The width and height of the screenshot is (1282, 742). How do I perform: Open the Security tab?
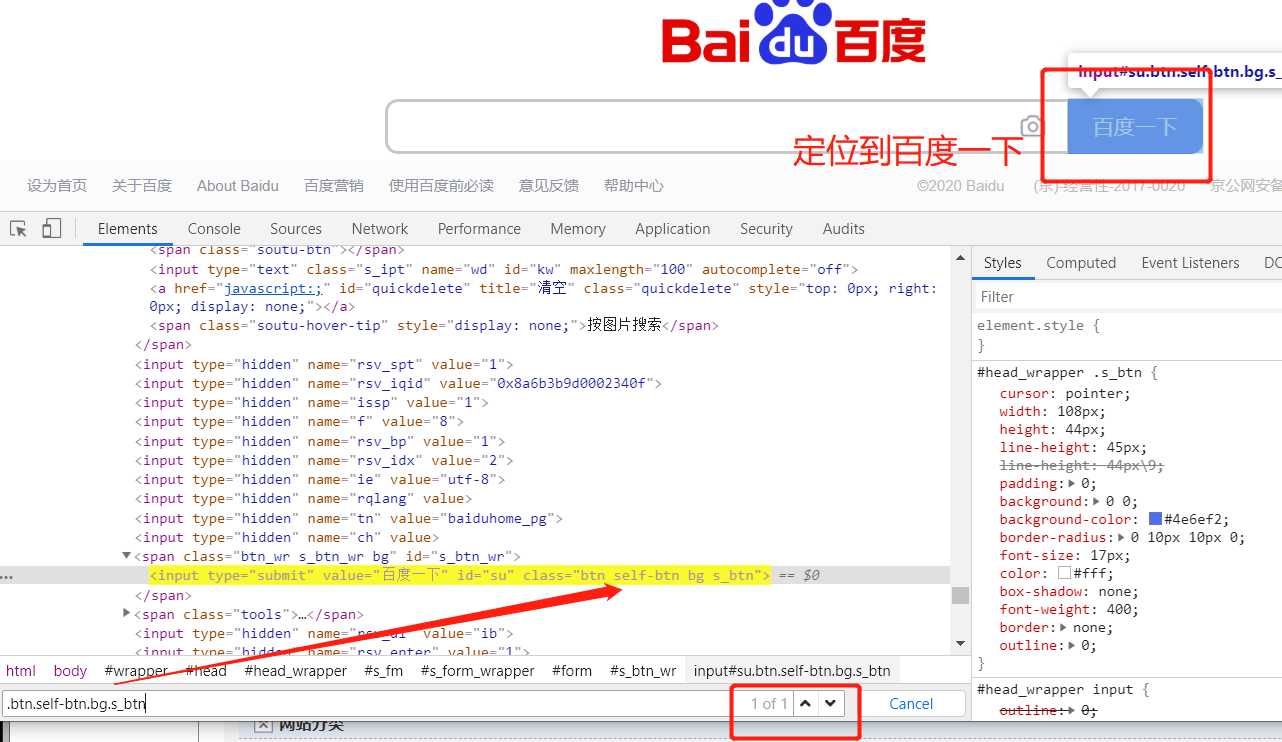pos(766,229)
